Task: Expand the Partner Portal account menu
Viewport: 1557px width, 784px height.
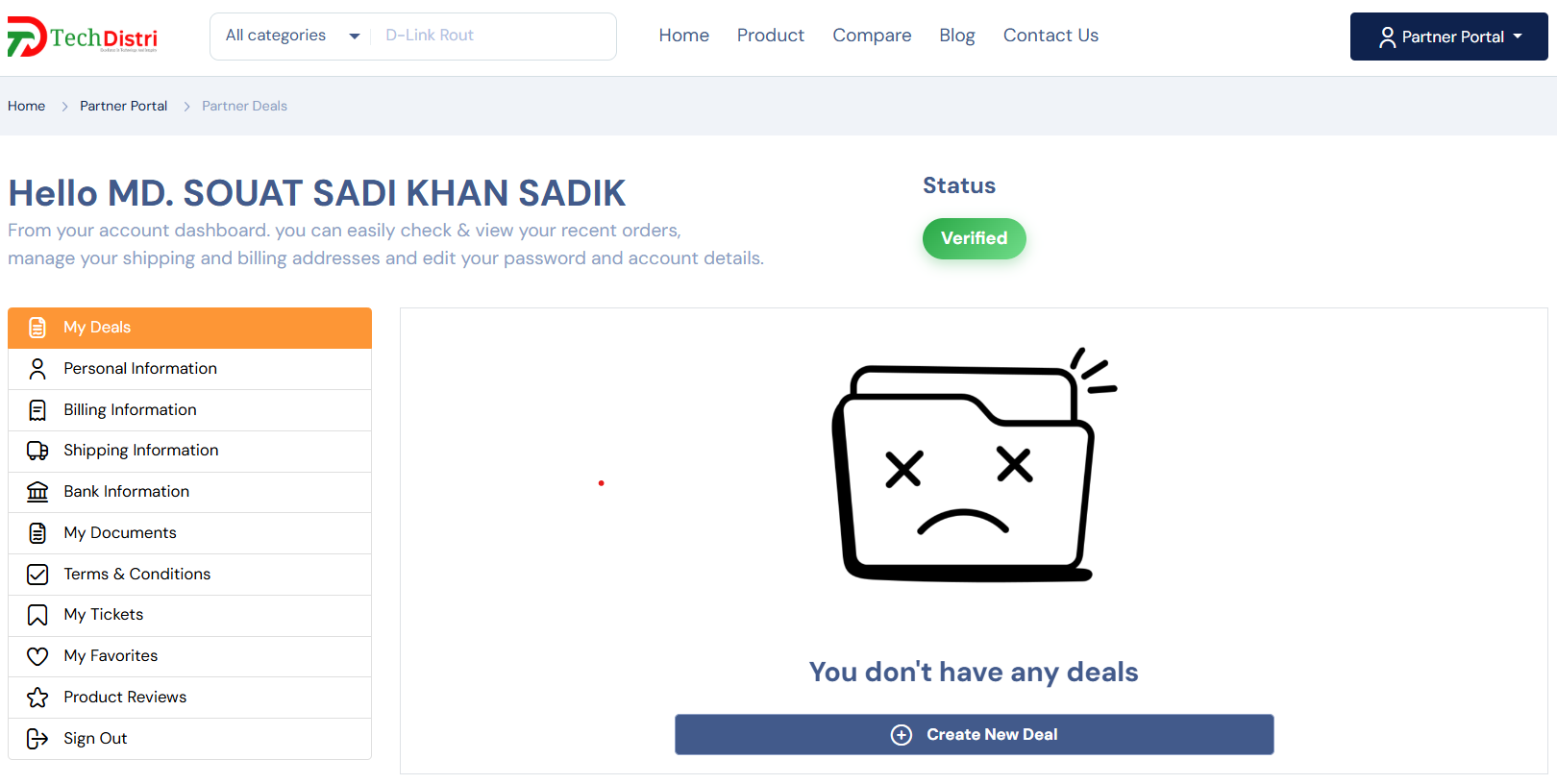Action: coord(1448,37)
